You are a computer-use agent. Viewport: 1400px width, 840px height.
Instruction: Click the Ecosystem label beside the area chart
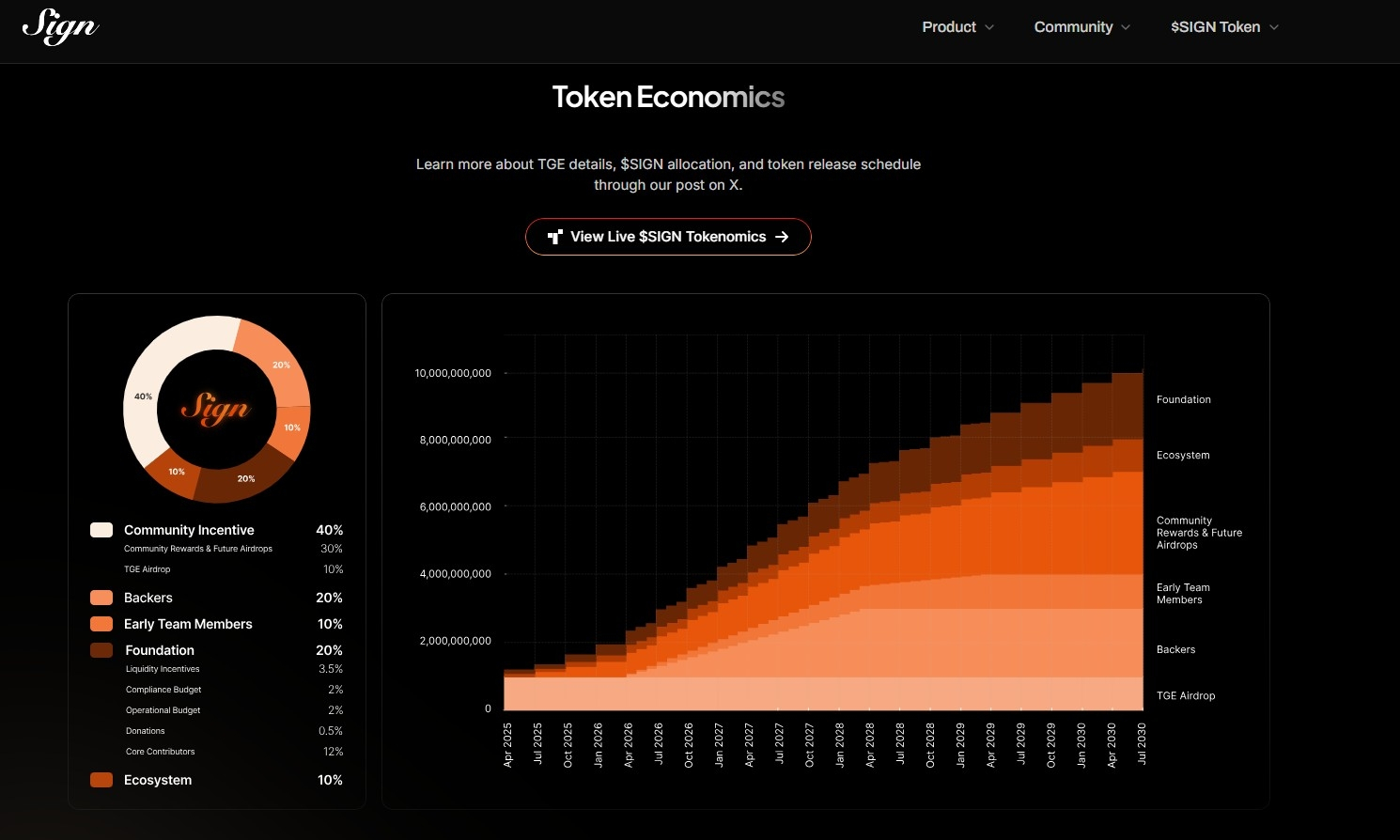coord(1183,455)
